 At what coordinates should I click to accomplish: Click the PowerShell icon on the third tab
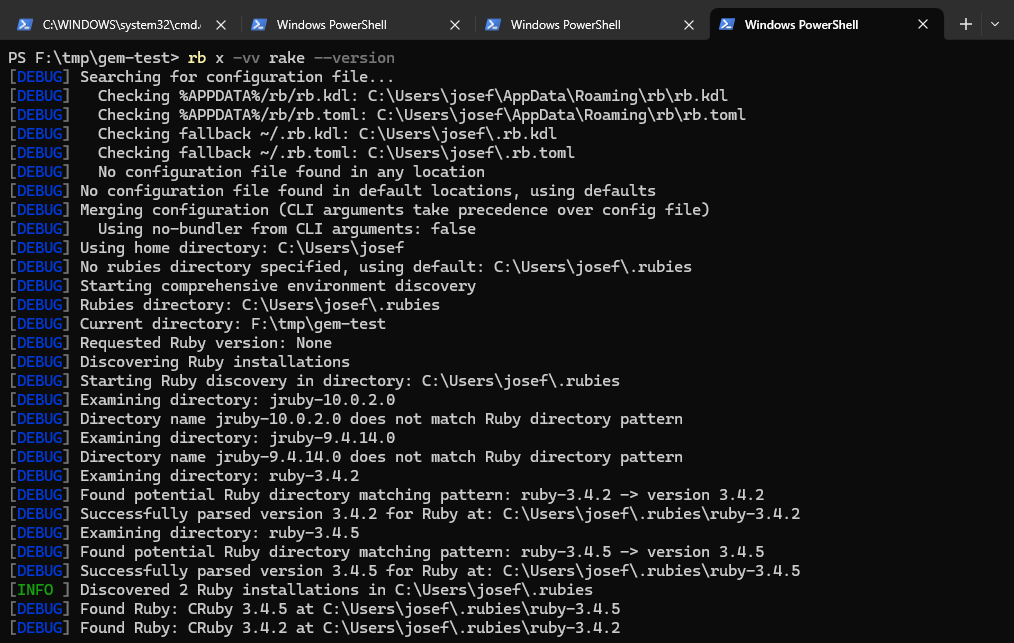(492, 24)
